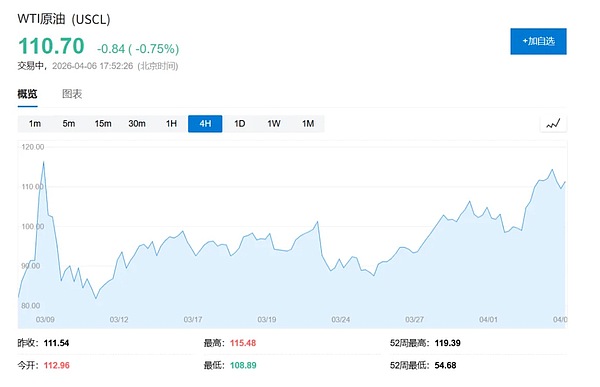Click the 03/09 date axis label

[x=45, y=319]
